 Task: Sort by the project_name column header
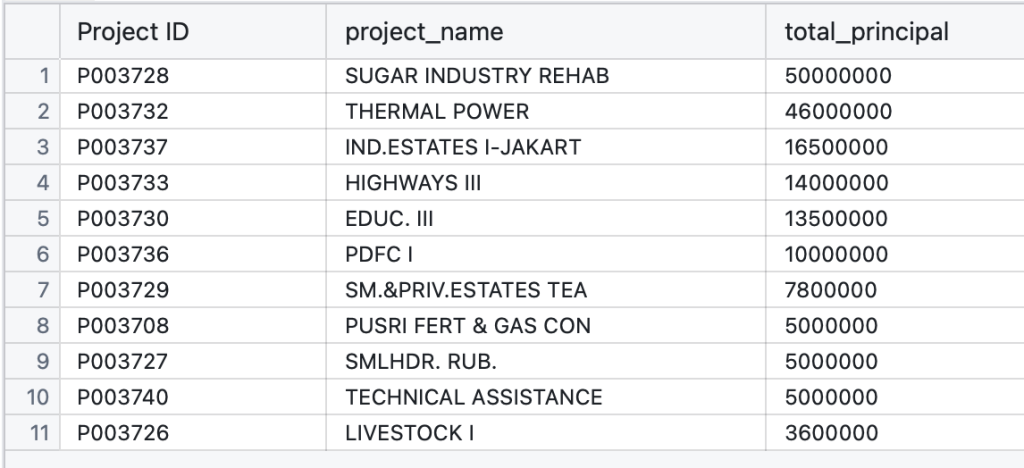pyautogui.click(x=424, y=32)
